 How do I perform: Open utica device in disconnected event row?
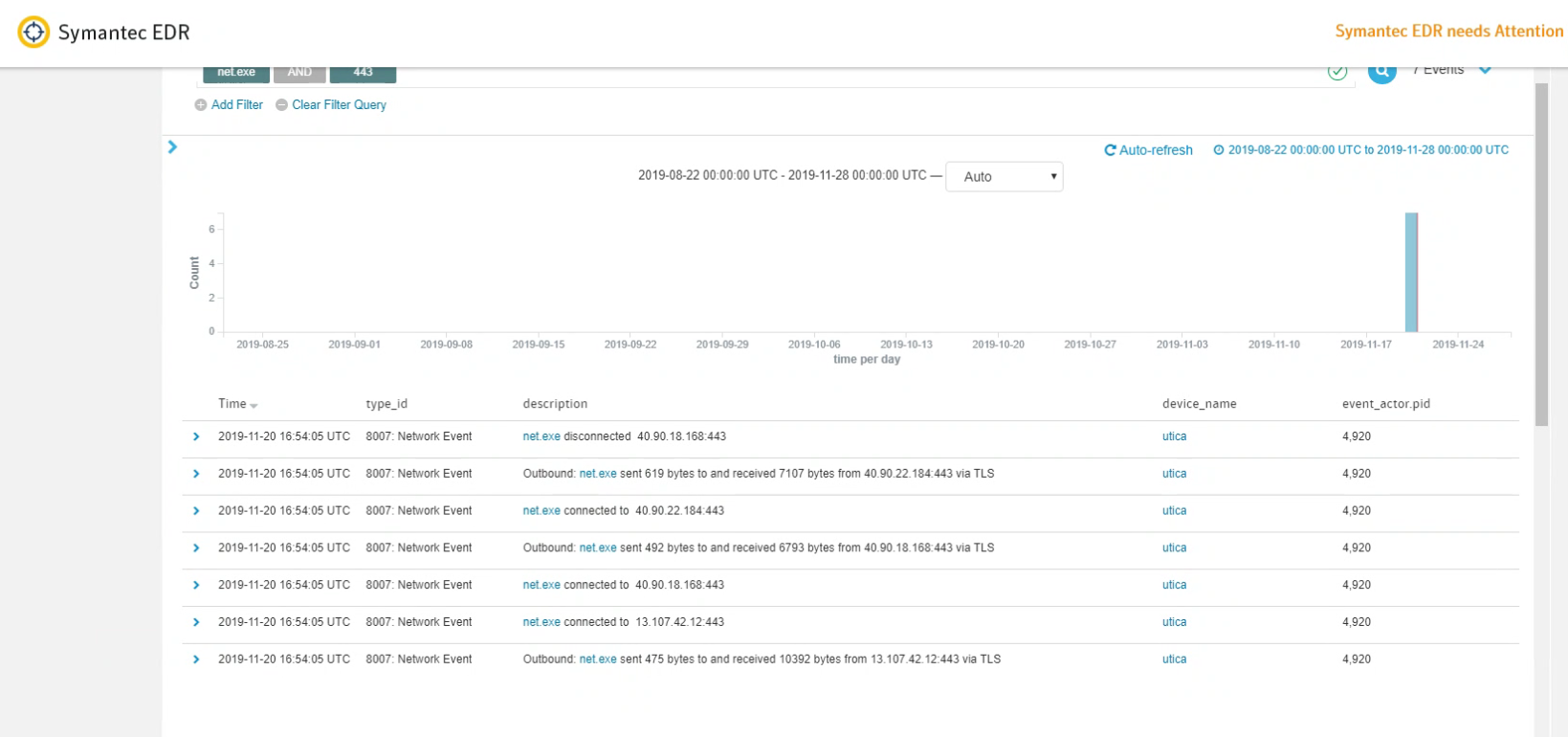(1174, 436)
